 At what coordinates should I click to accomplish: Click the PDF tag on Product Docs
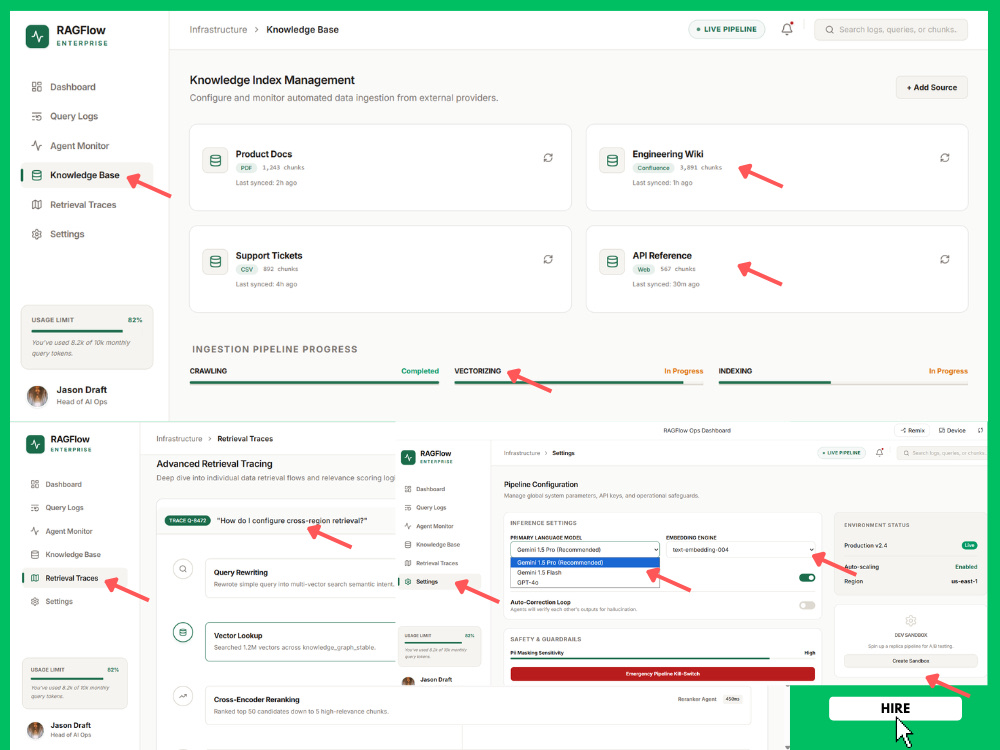pyautogui.click(x=246, y=168)
